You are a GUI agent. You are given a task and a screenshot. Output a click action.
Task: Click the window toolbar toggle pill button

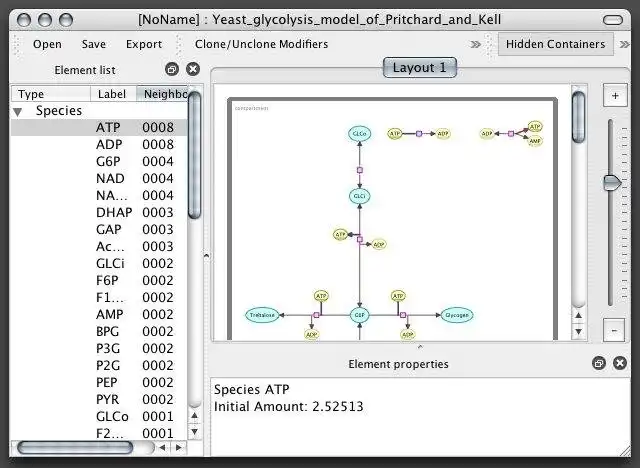click(x=613, y=20)
